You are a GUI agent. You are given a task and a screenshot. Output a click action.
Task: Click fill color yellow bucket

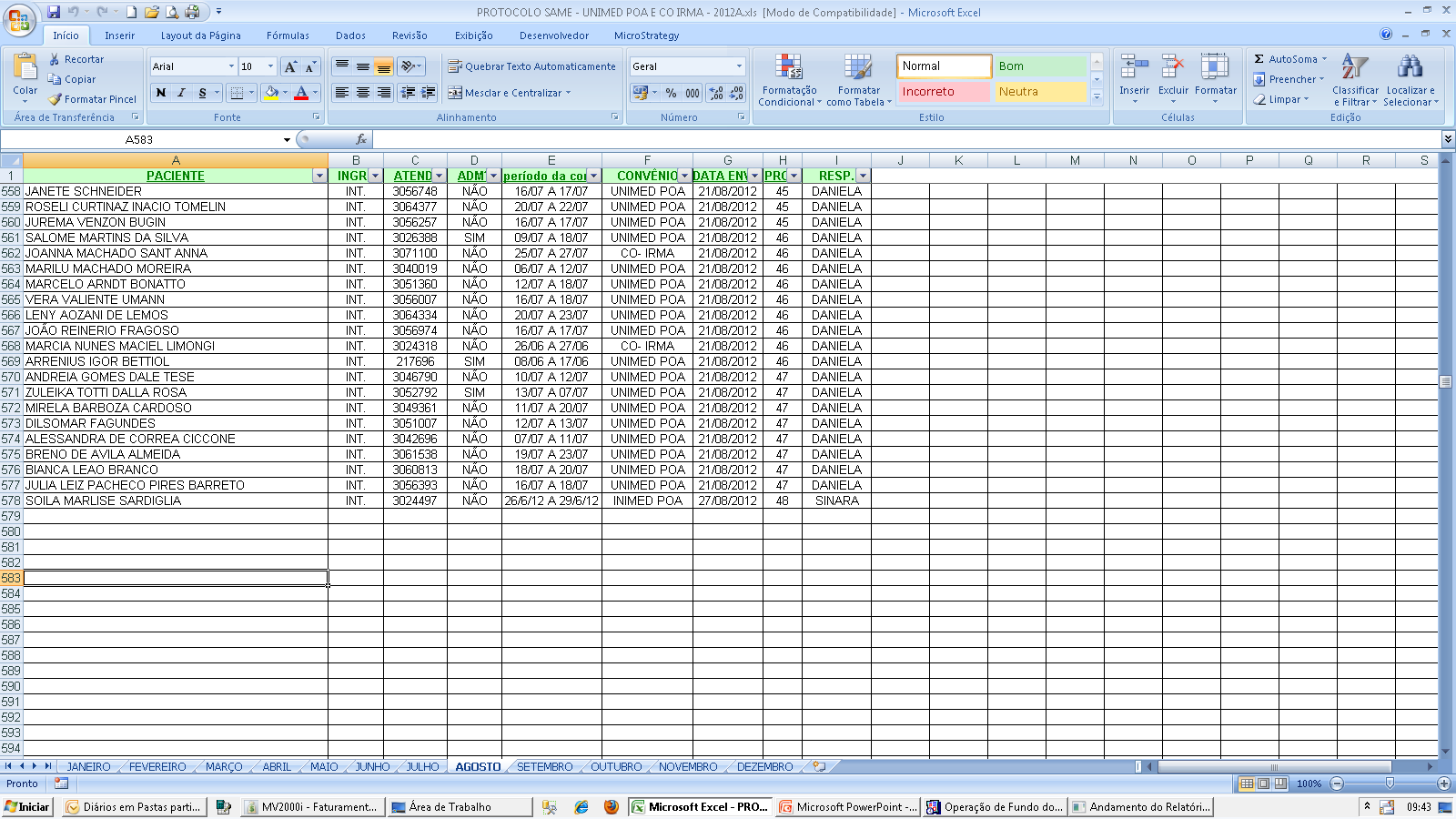tap(270, 93)
